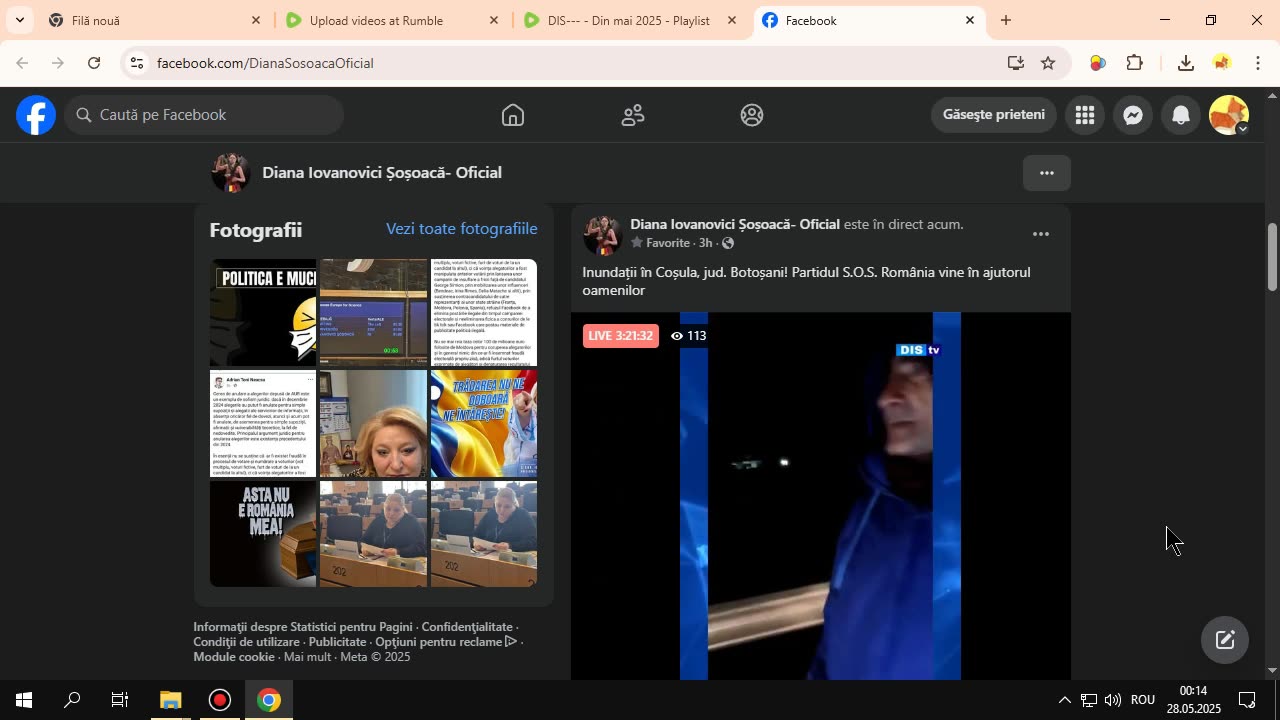The height and width of the screenshot is (720, 1280).
Task: Go to Facebook Home feed icon
Action: 513,115
